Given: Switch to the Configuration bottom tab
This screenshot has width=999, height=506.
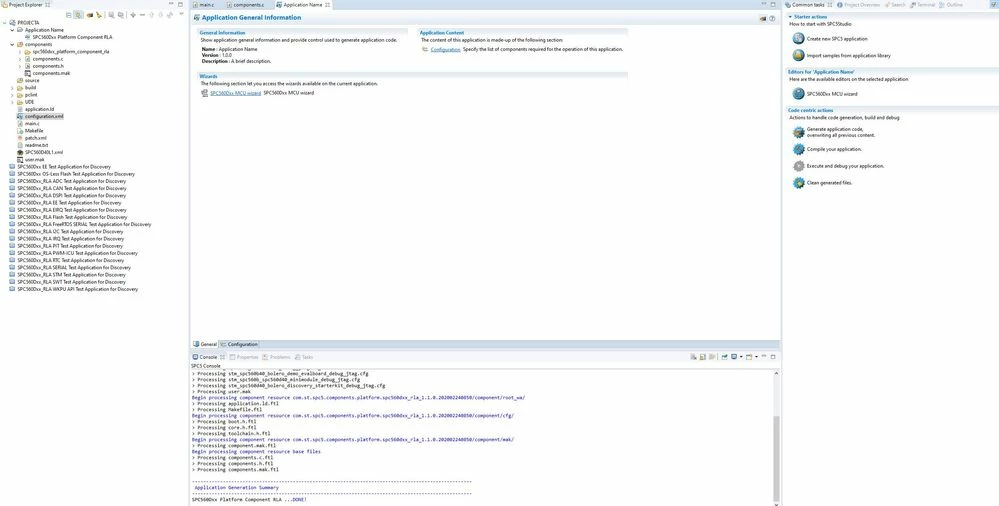Looking at the screenshot, I should point(239,344).
